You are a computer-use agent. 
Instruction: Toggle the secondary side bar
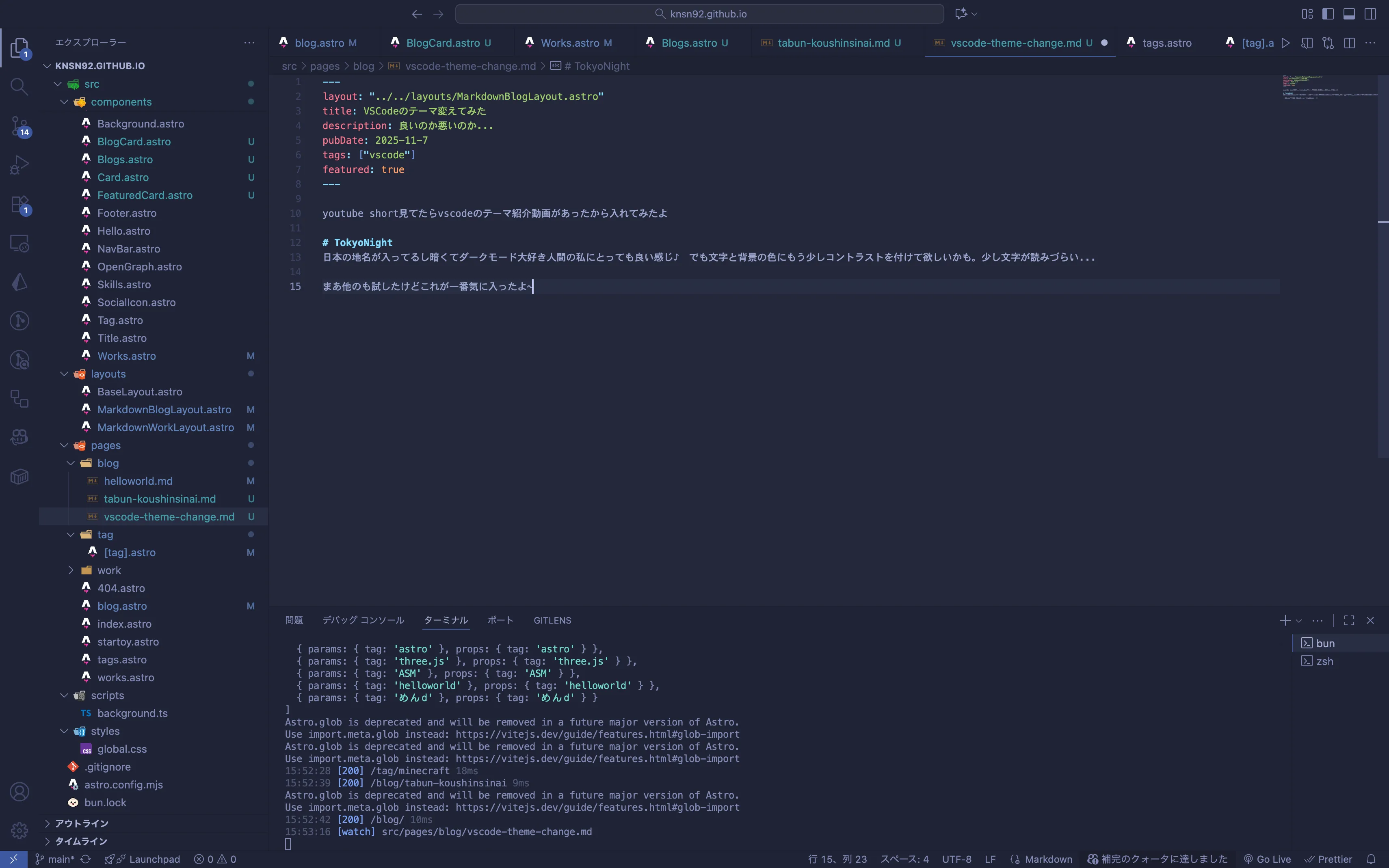(x=1371, y=13)
